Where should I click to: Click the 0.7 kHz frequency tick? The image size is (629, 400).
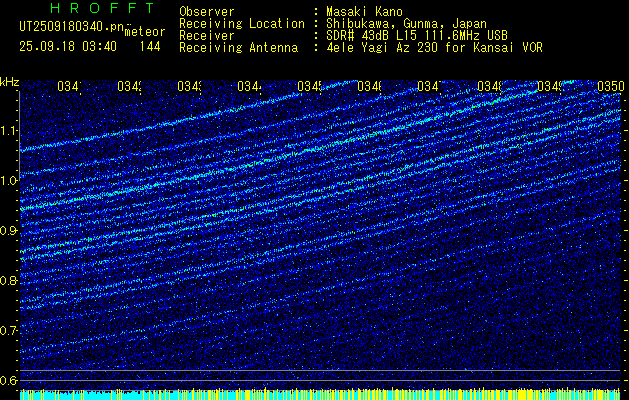click(9, 331)
